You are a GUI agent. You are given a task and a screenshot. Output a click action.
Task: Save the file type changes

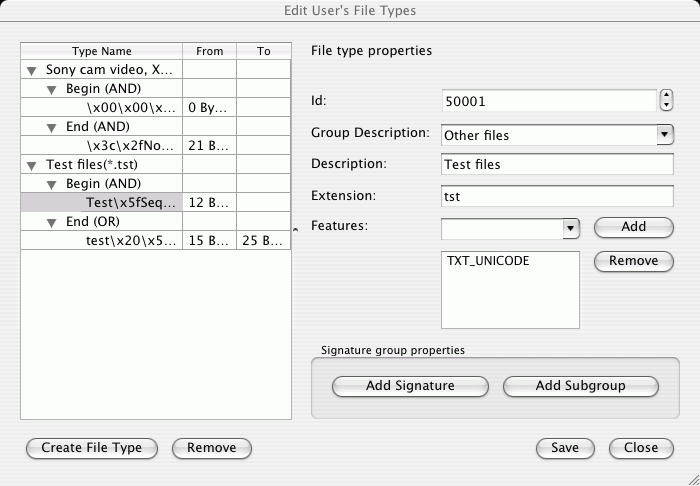tap(565, 448)
